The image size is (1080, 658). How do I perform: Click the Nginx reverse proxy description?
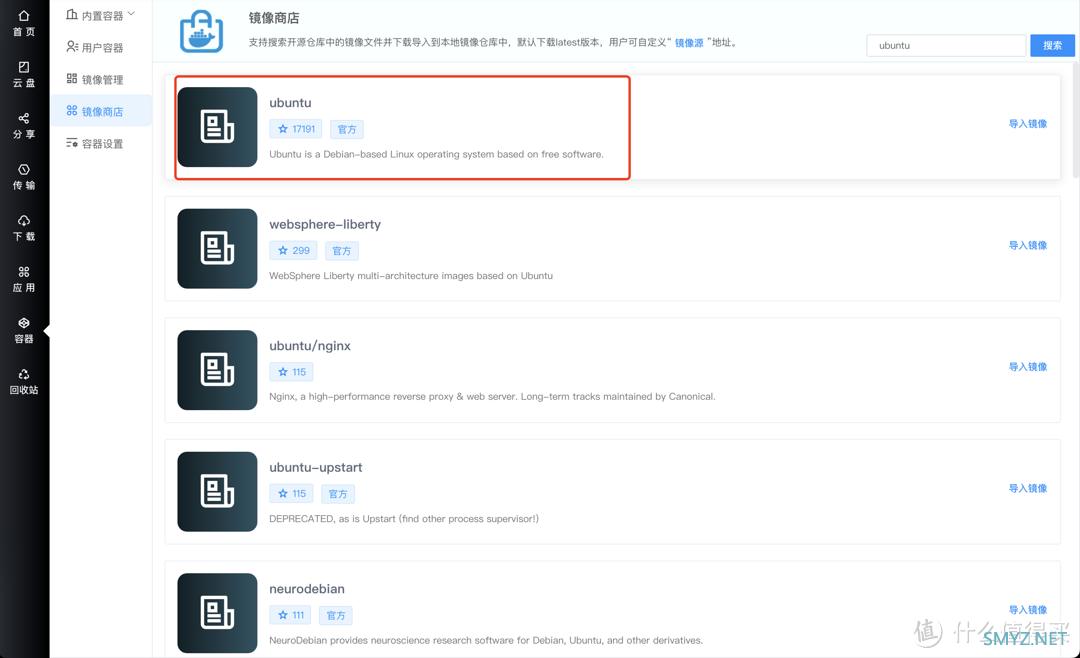[x=492, y=397]
